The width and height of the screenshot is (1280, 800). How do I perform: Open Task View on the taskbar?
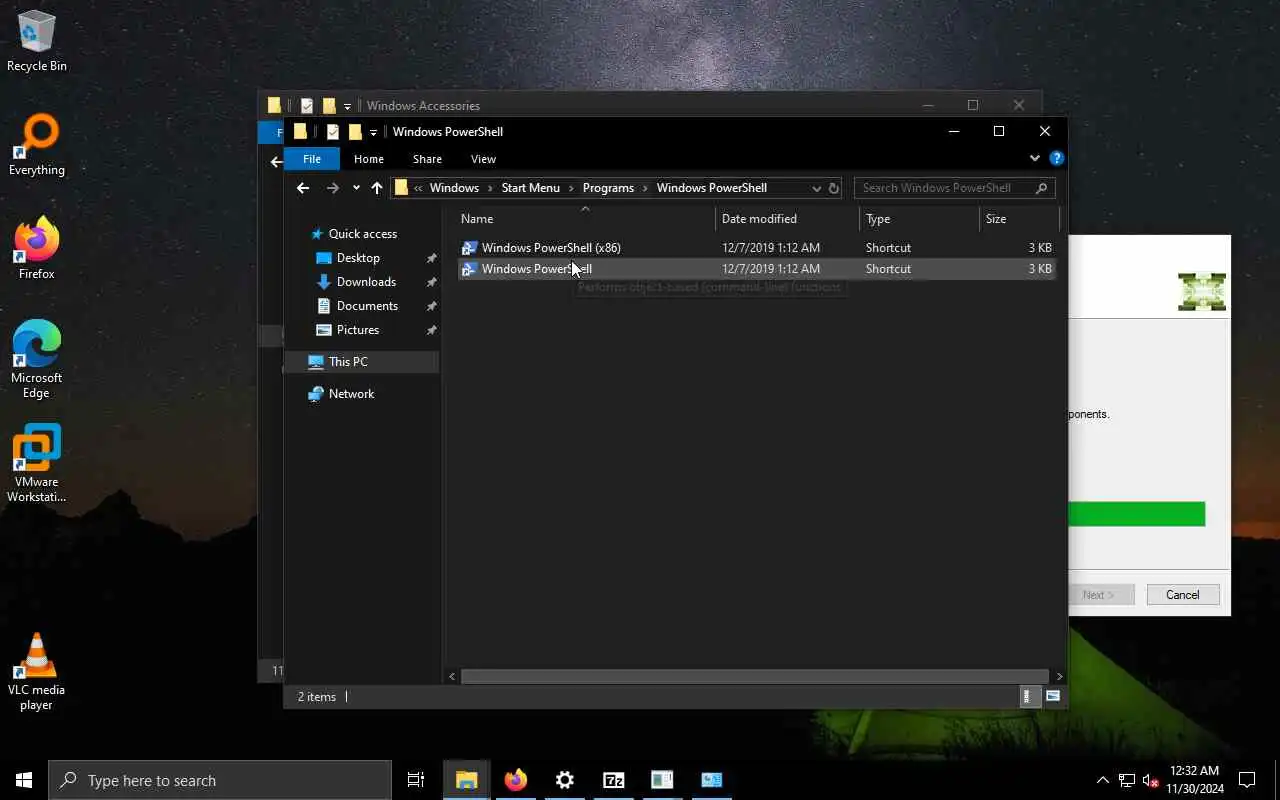tap(416, 780)
